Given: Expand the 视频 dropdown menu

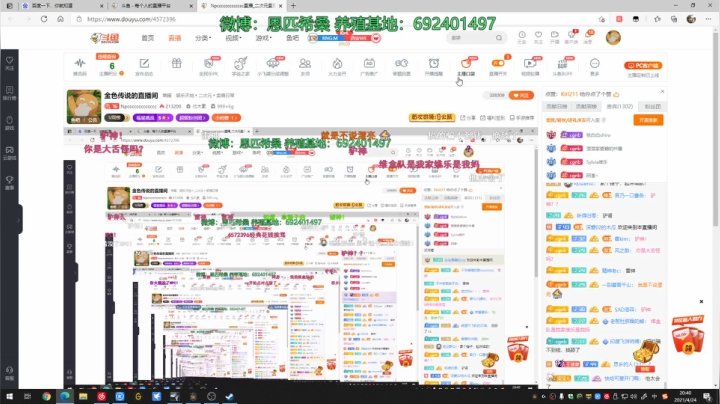Looking at the screenshot, I should [x=233, y=38].
